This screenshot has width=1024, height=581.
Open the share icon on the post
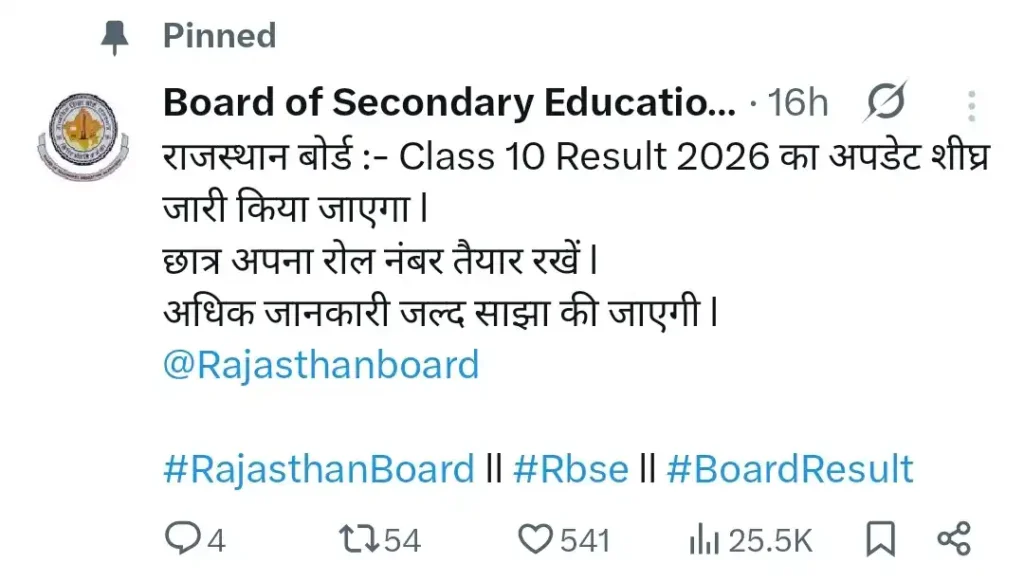click(957, 539)
